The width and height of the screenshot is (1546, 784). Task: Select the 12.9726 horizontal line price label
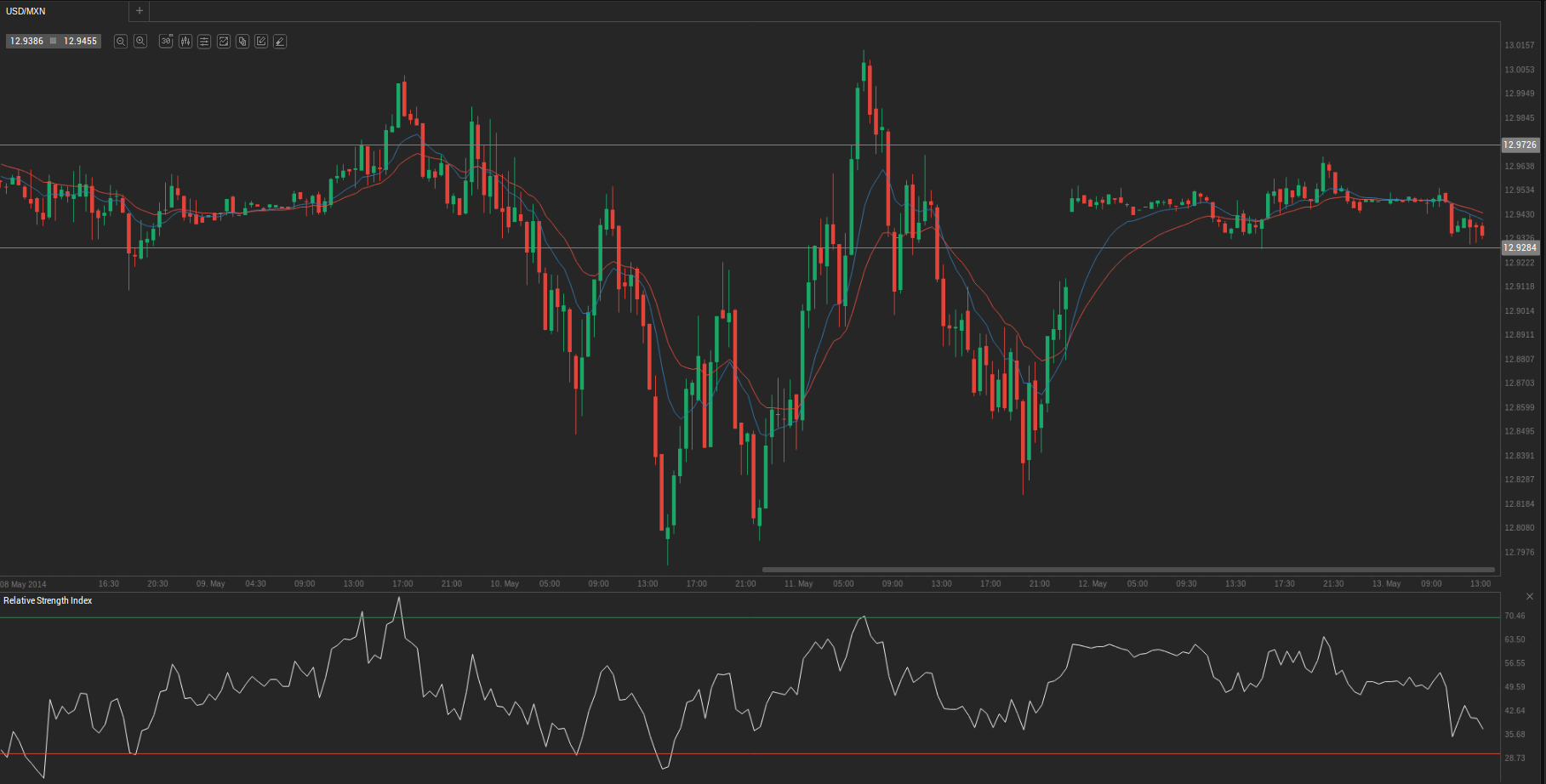tap(1520, 145)
